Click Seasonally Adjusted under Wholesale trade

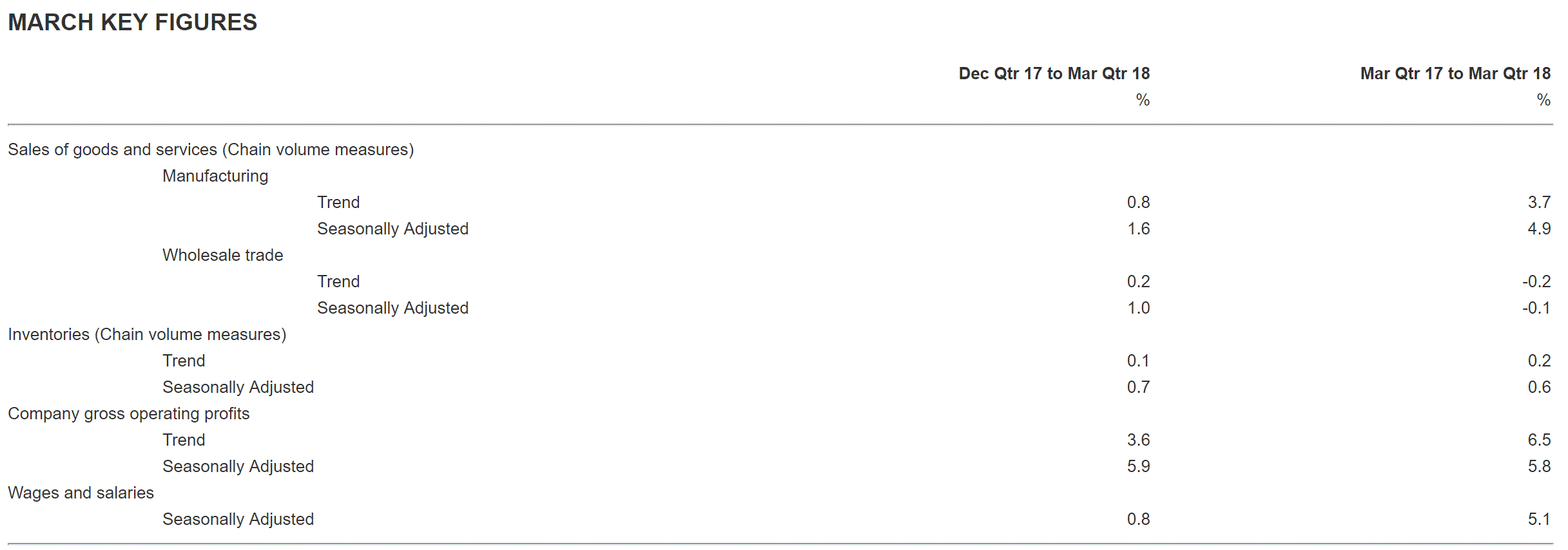(x=392, y=308)
